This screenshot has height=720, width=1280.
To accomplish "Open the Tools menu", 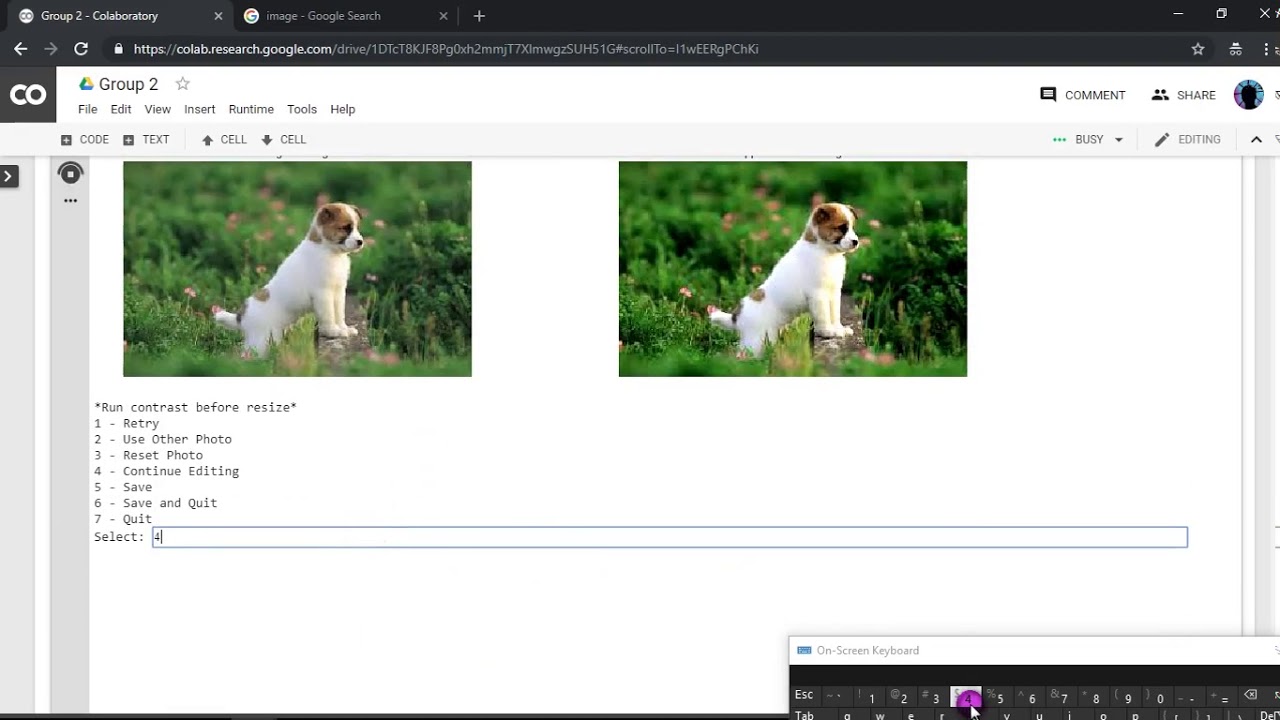I will tap(302, 109).
